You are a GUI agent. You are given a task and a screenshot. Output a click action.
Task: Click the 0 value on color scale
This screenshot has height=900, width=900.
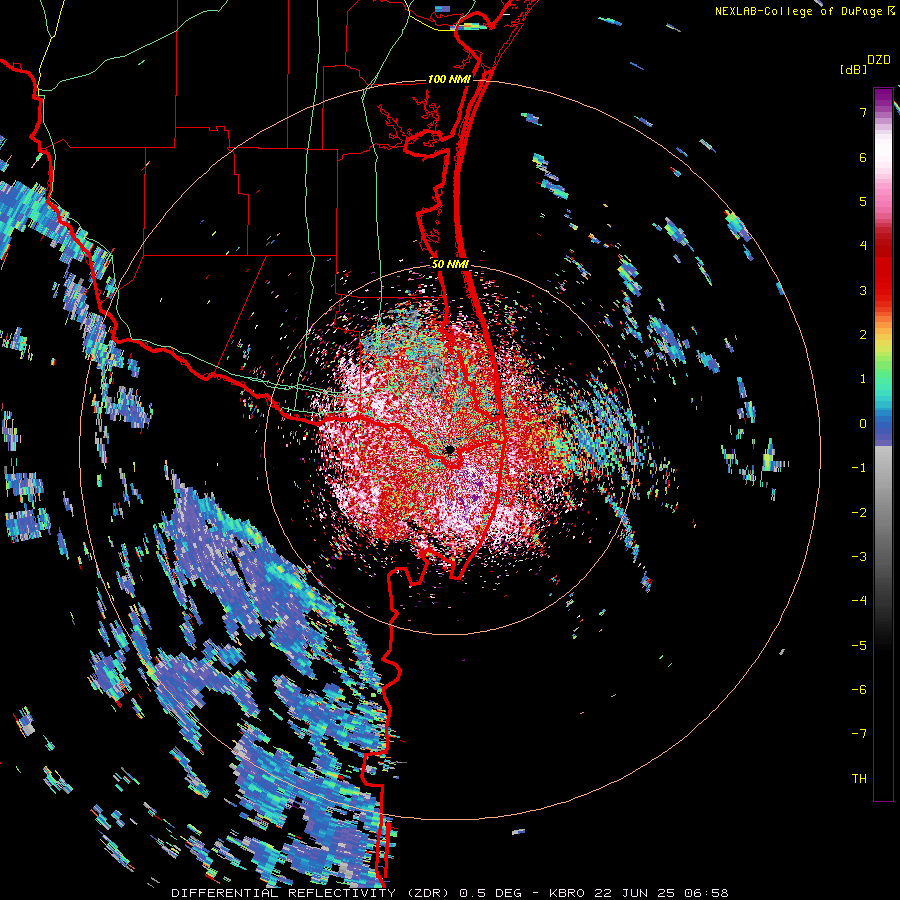(863, 424)
